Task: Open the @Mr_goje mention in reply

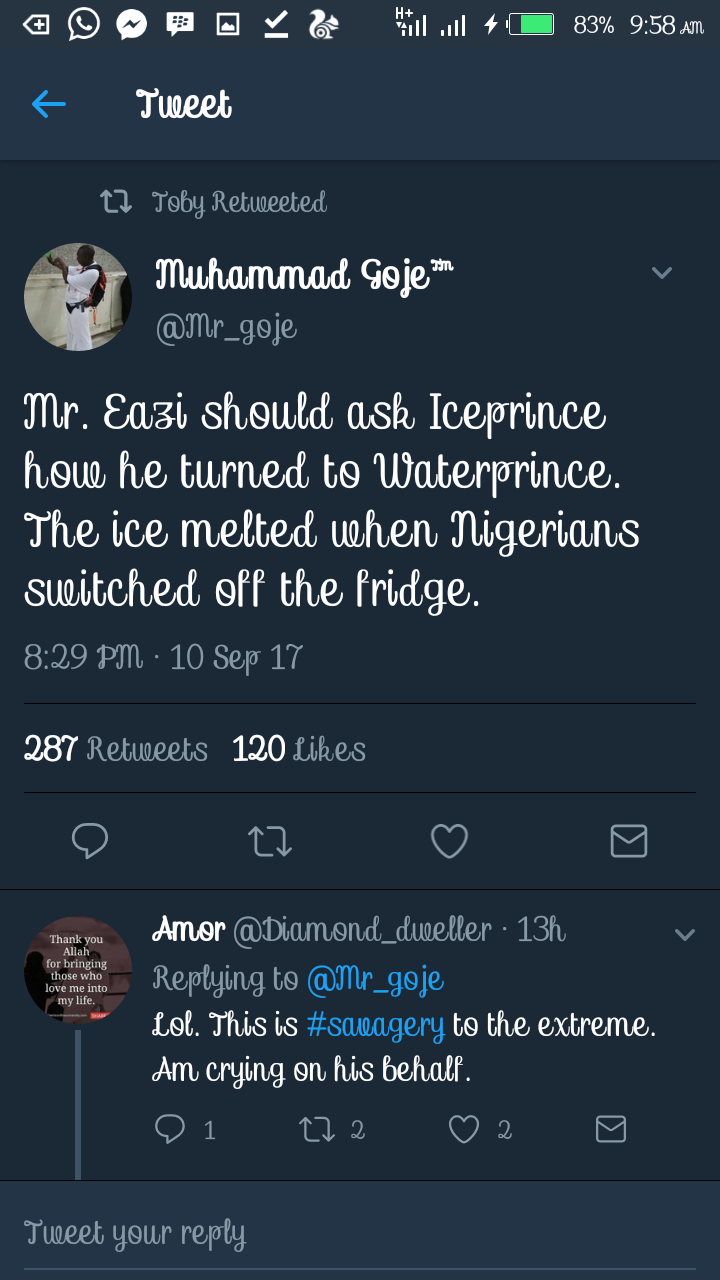Action: (x=375, y=979)
